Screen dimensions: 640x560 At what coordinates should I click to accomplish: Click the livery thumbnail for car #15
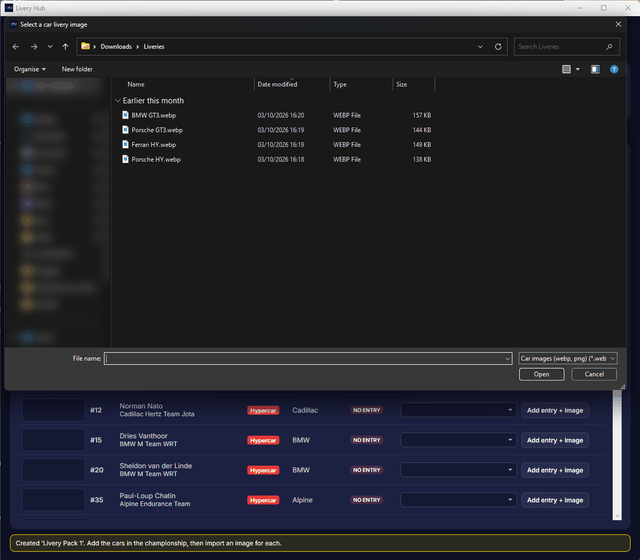[53, 440]
